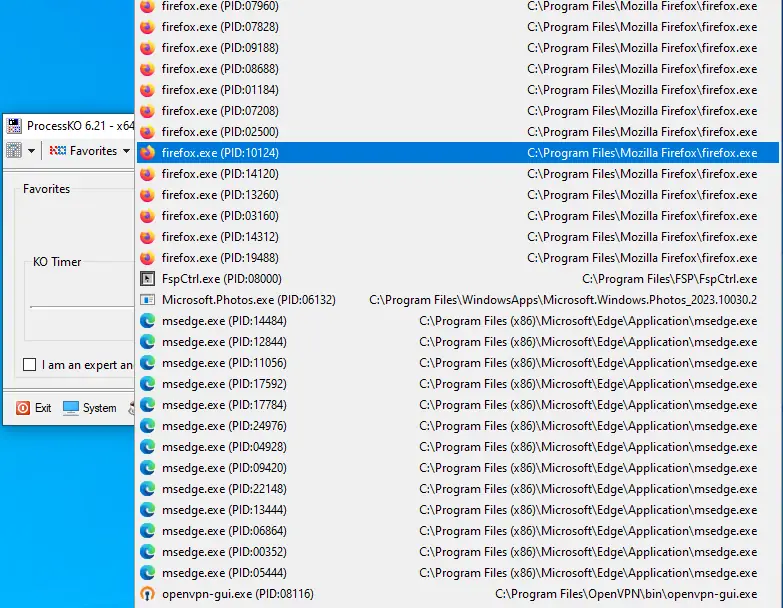Click Firefox icon beside PID:07208
The height and width of the screenshot is (608, 783).
(x=147, y=111)
